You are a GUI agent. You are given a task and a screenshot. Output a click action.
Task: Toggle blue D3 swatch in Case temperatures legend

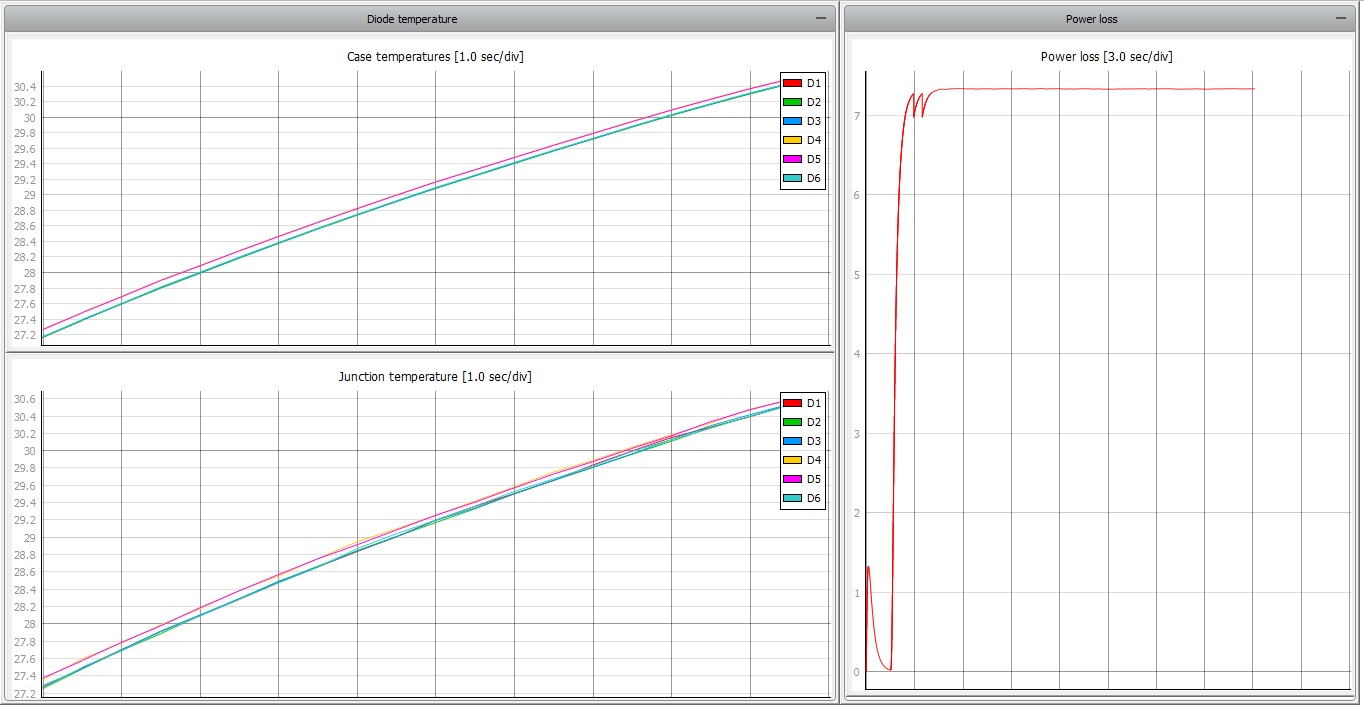pyautogui.click(x=792, y=121)
